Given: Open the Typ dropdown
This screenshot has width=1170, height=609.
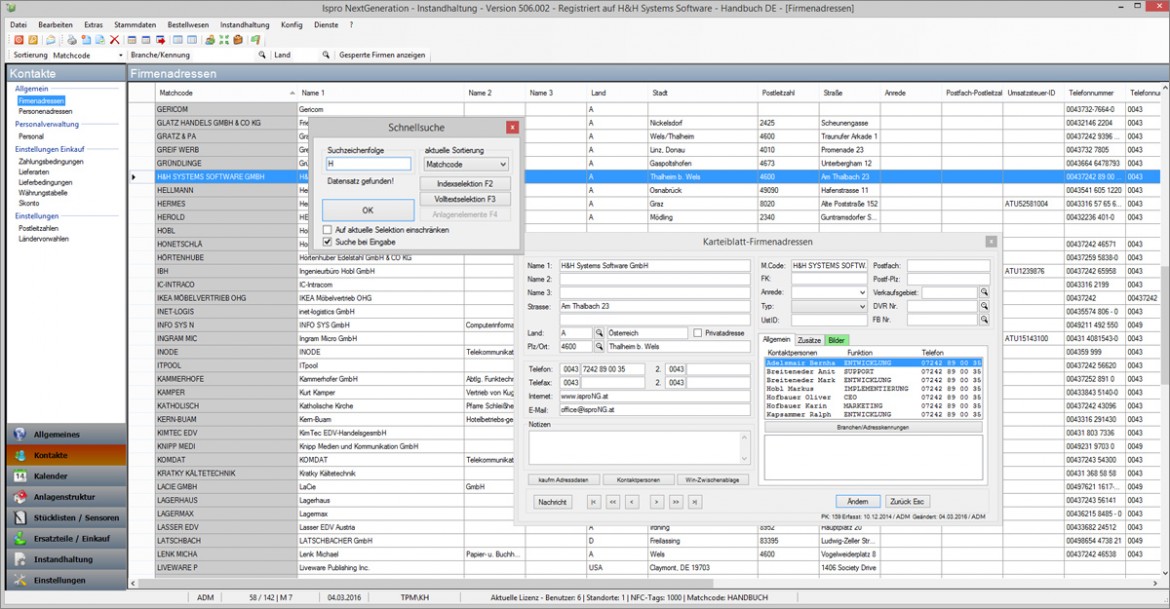Looking at the screenshot, I should point(862,306).
